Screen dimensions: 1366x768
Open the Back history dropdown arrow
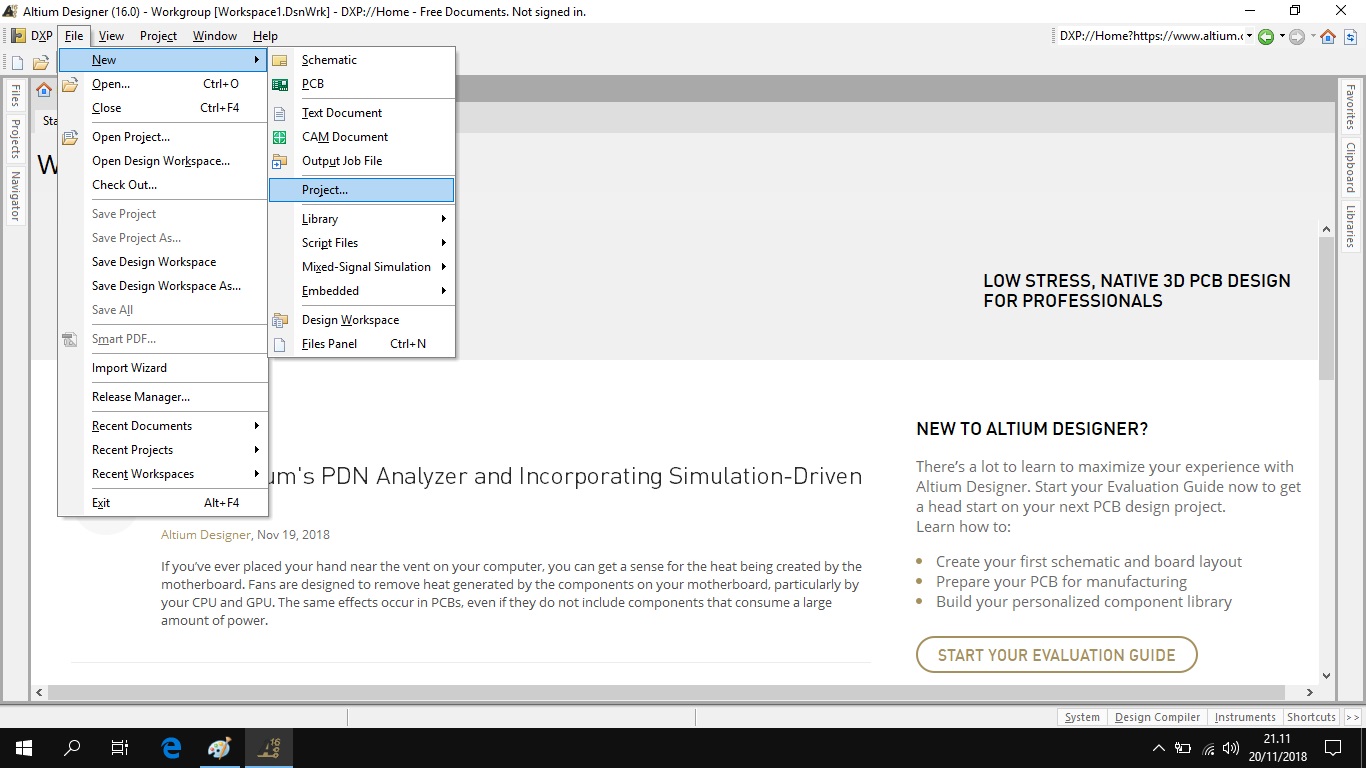click(x=1281, y=37)
